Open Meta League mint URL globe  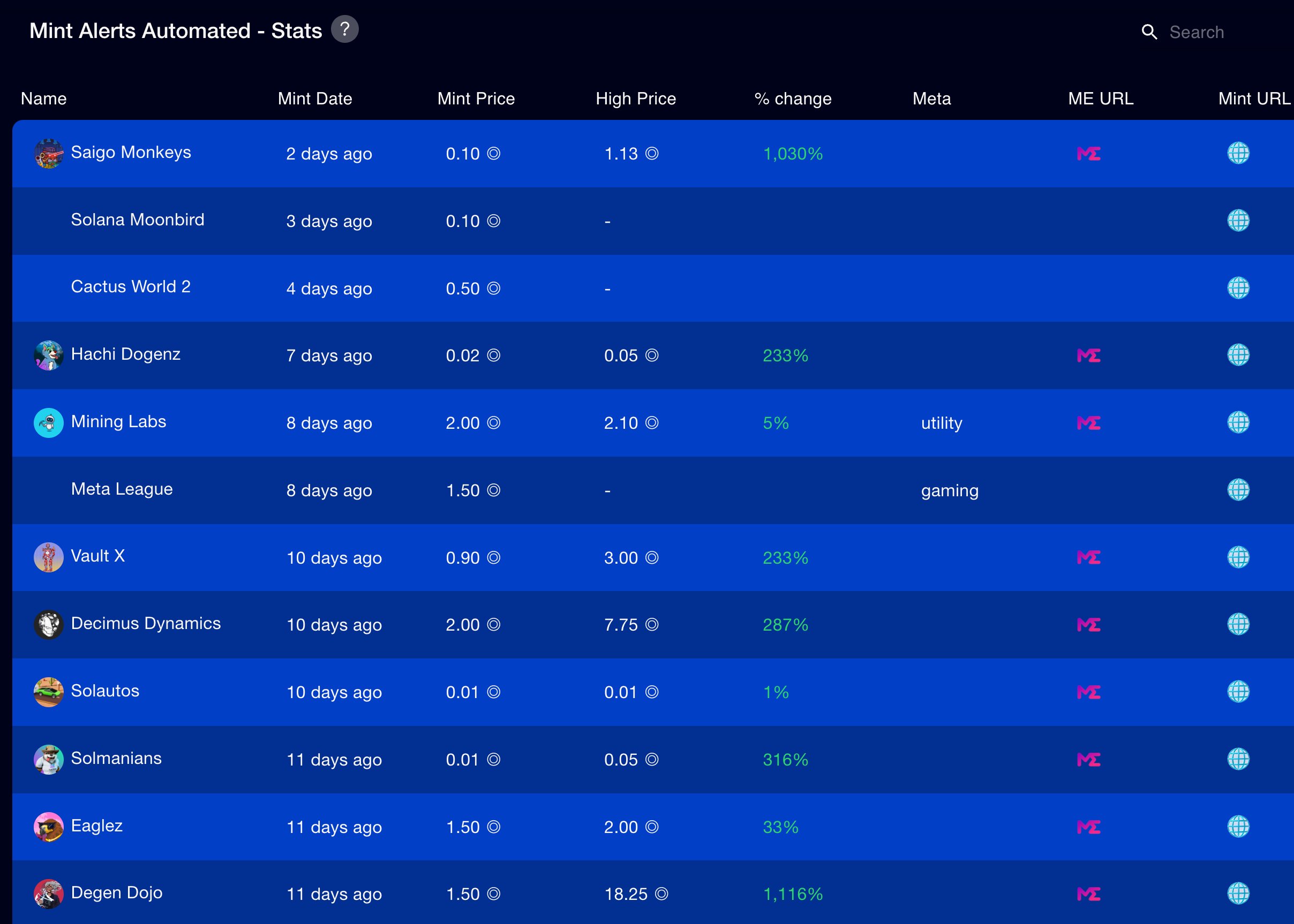tap(1238, 490)
